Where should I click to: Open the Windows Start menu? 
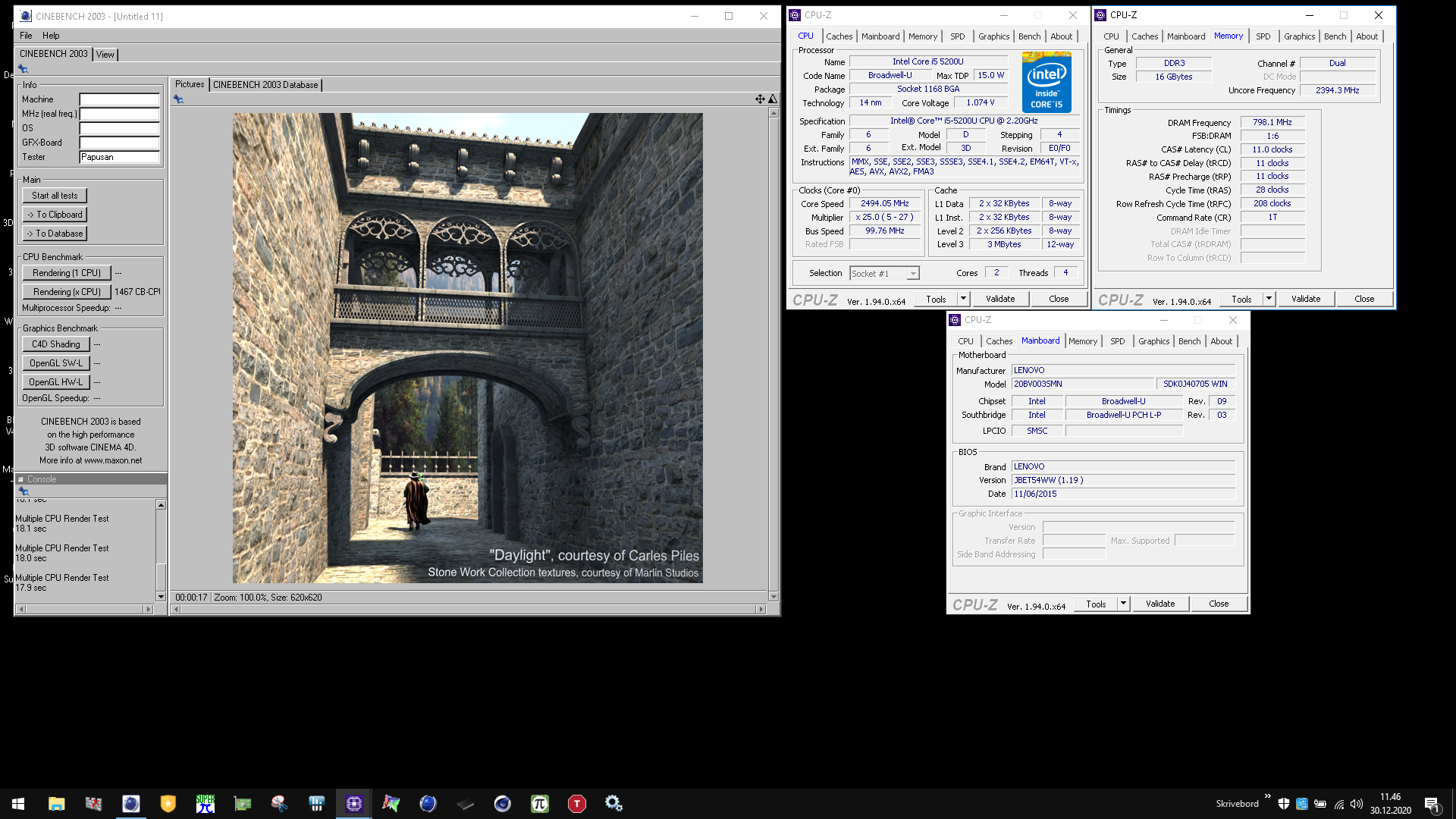[x=18, y=804]
